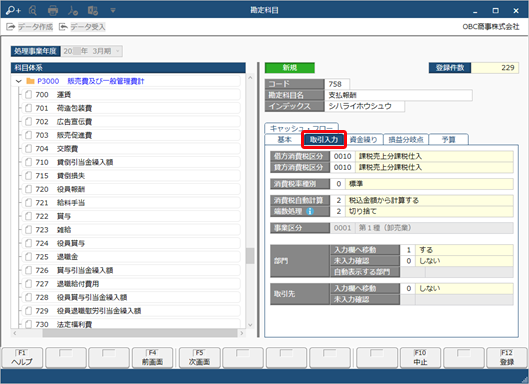Select account 723 雑給

coord(132,229)
